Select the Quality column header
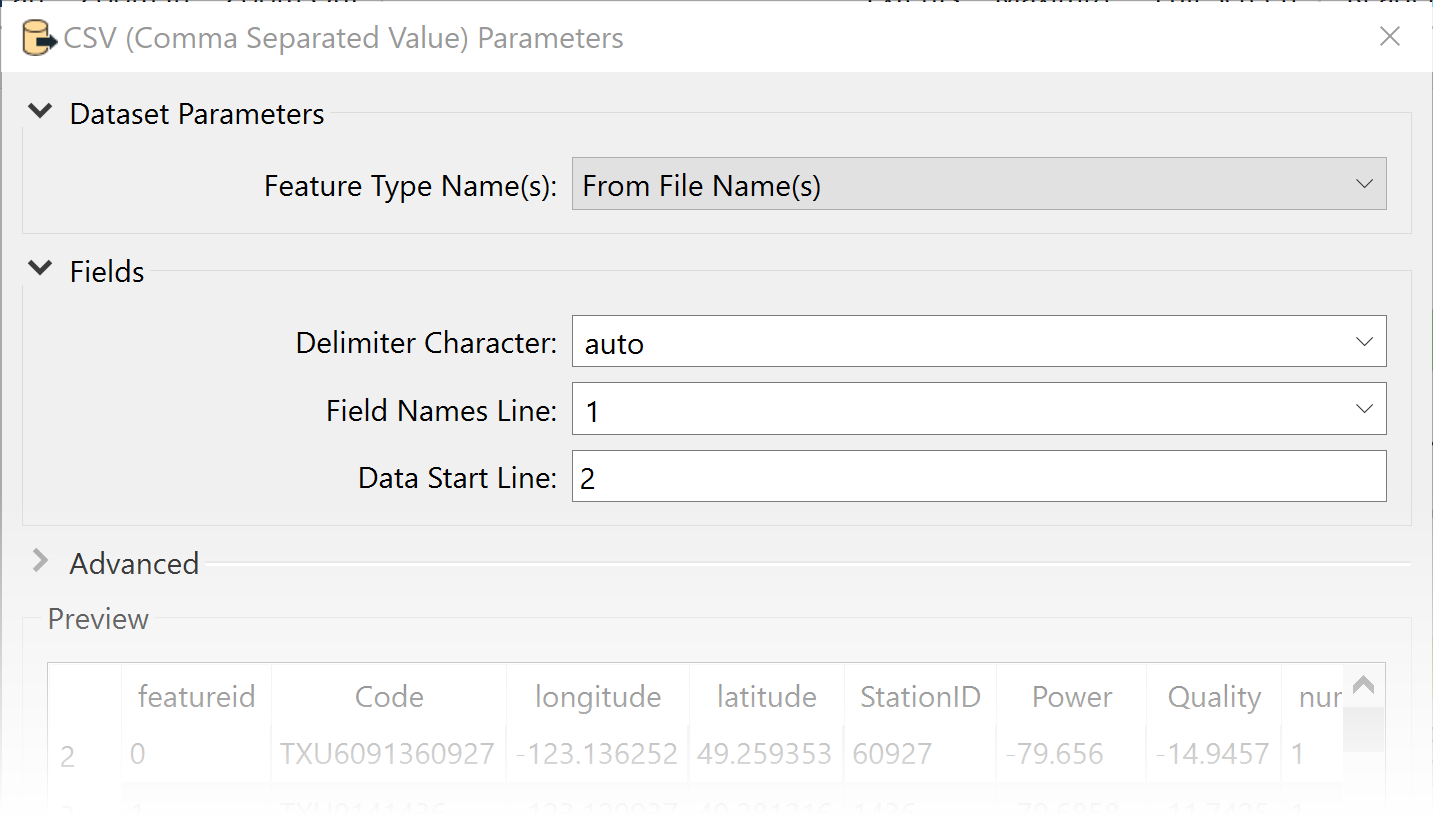 click(x=1213, y=697)
